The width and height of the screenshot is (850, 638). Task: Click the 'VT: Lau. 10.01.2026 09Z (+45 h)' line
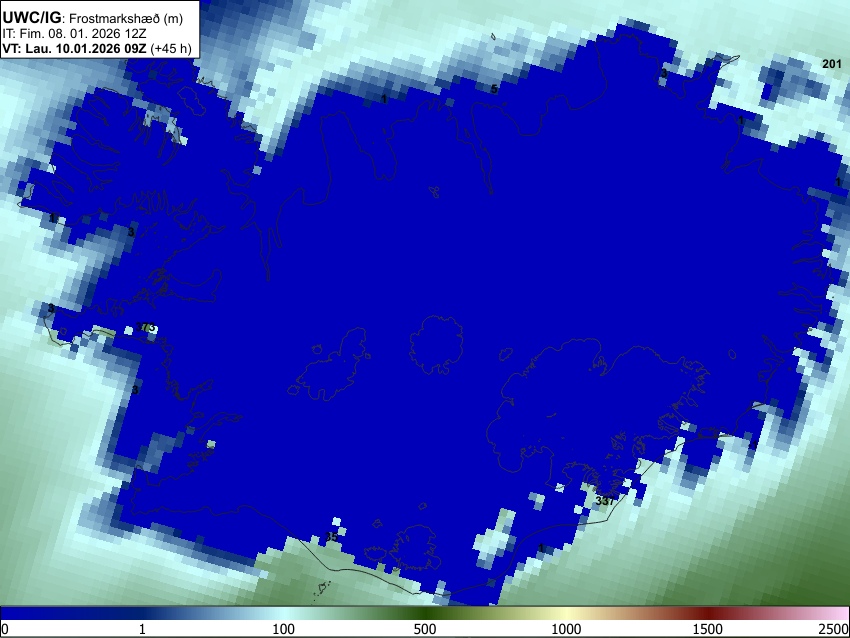(97, 48)
